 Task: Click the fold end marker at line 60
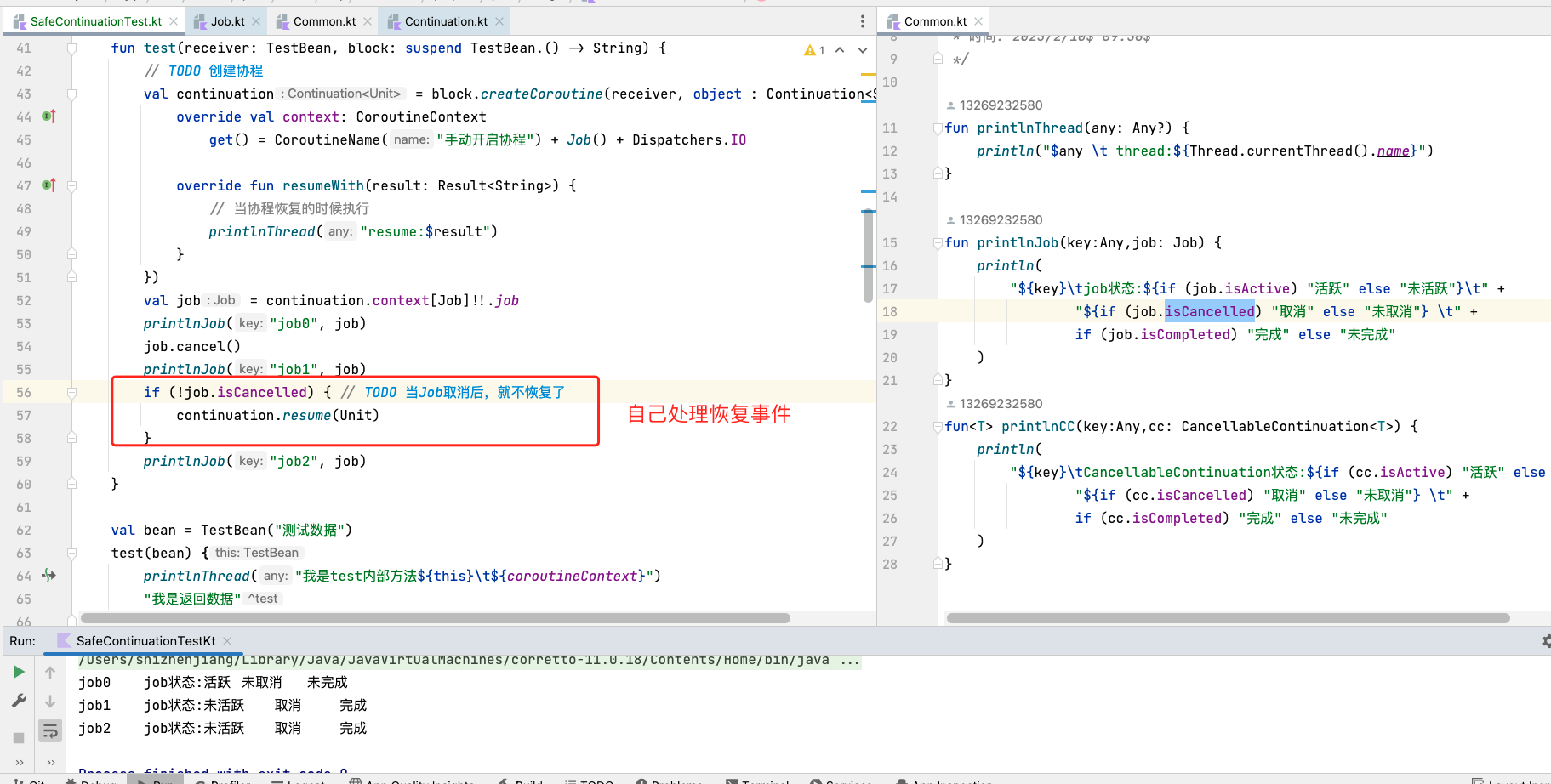71,484
